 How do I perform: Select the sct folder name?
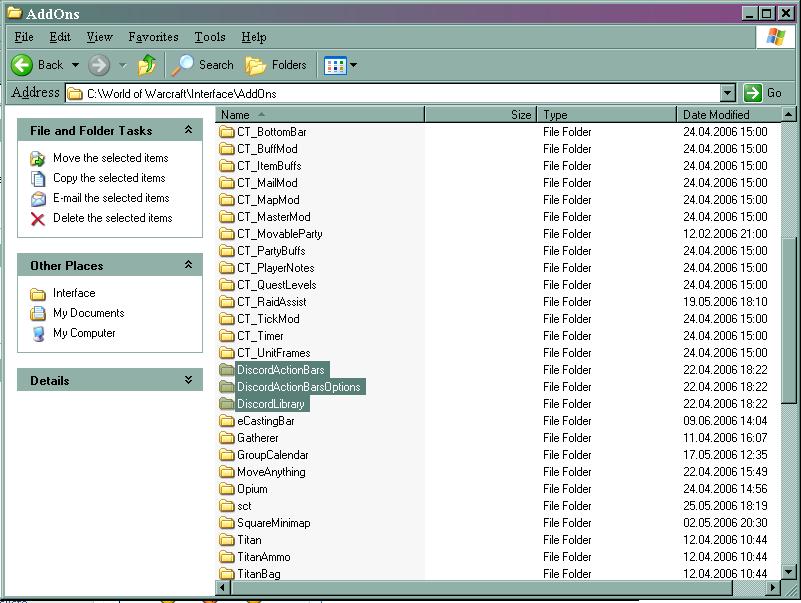244,506
